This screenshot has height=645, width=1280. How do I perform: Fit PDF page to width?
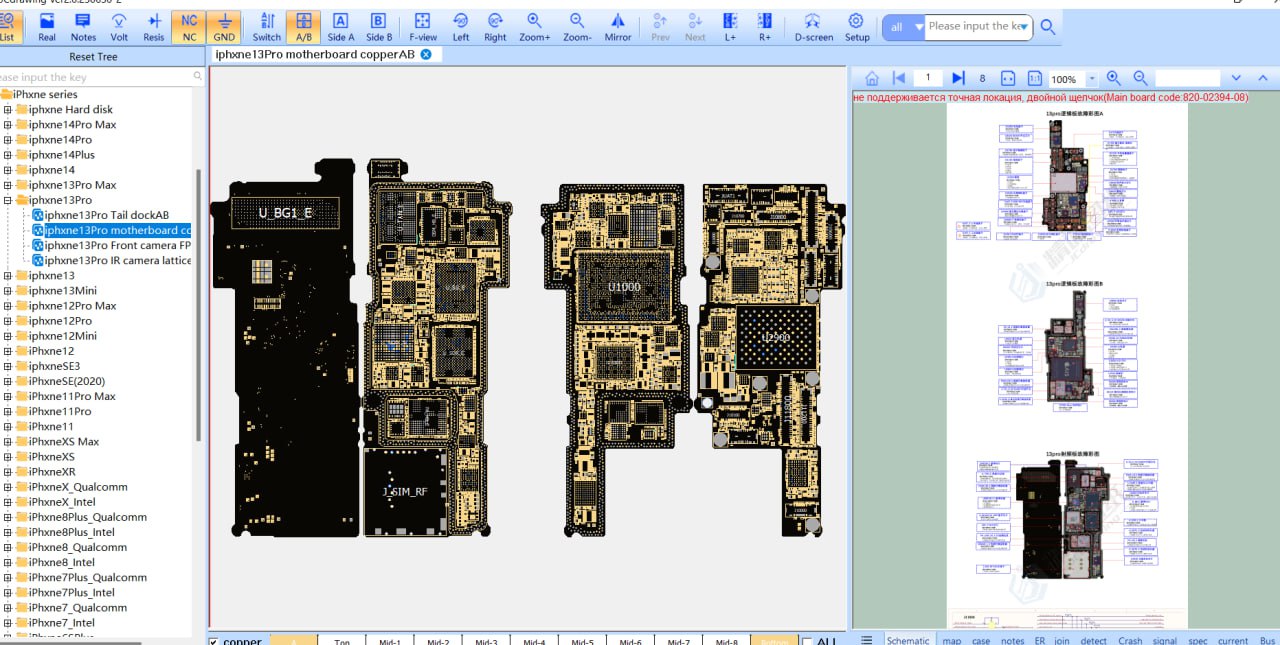coord(1008,78)
